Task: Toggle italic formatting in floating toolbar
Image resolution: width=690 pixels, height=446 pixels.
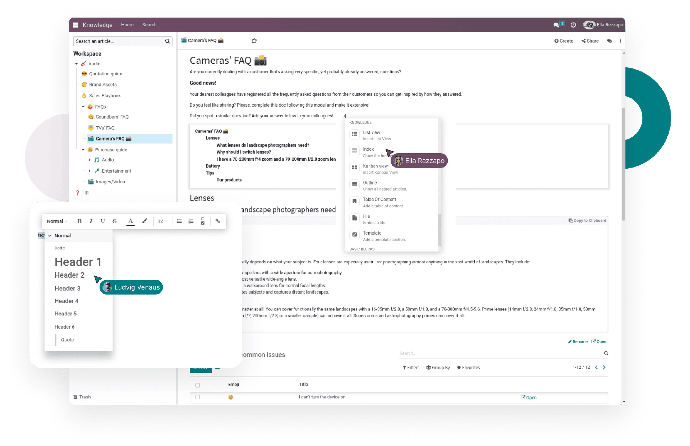Action: click(91, 221)
